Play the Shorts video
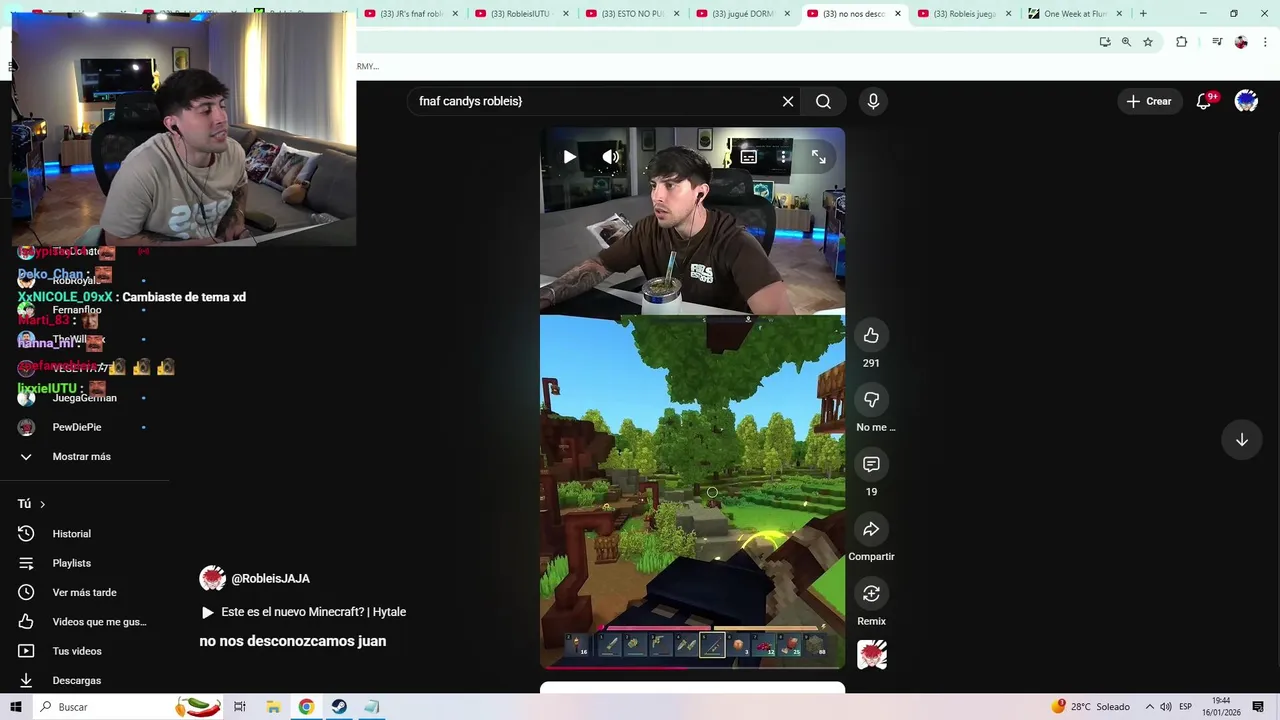 coord(569,157)
